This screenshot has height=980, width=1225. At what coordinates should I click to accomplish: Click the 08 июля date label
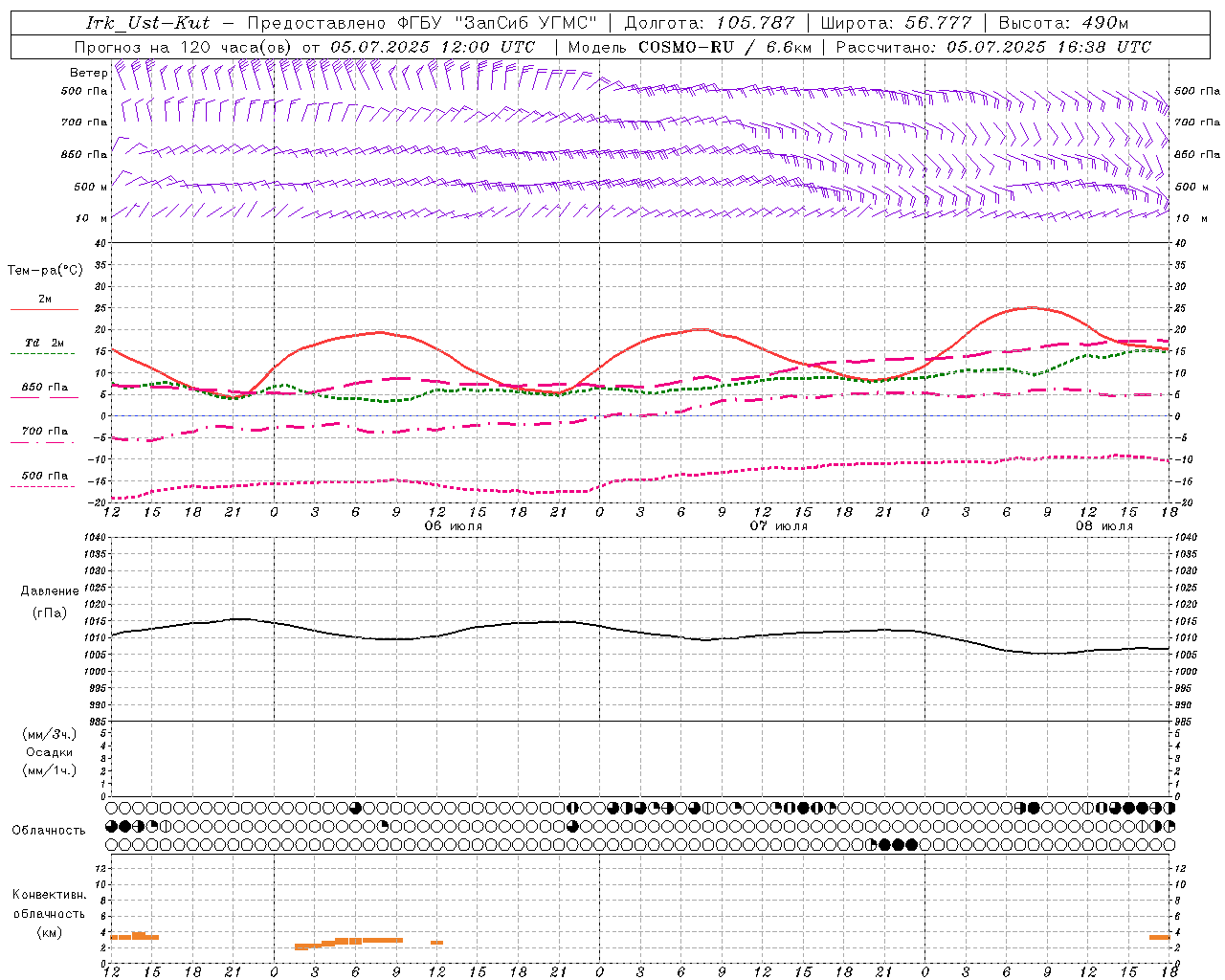tap(1104, 526)
